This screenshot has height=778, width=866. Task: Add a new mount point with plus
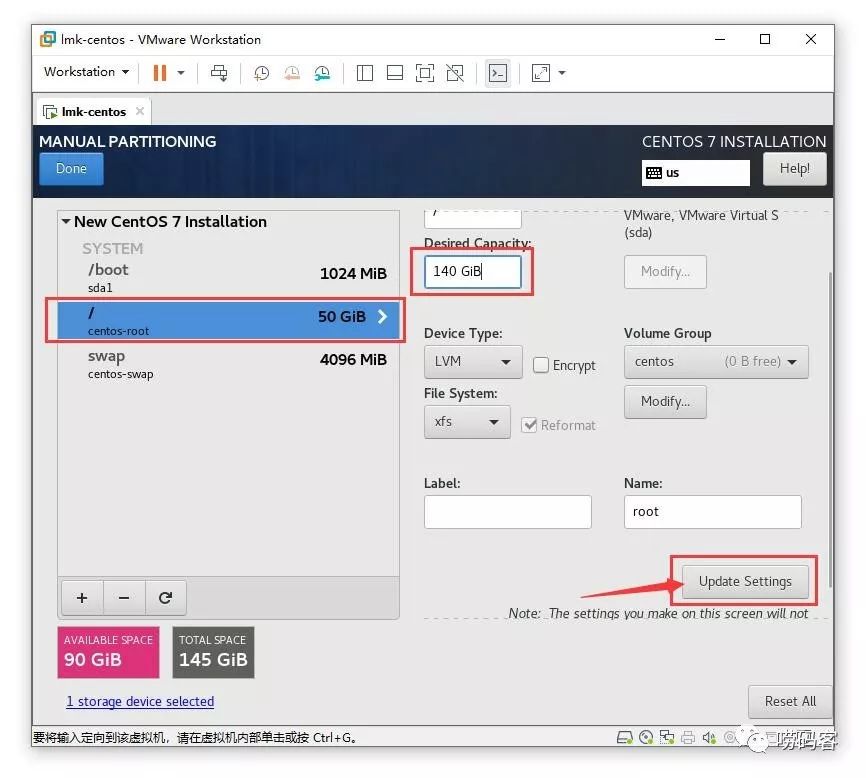tap(82, 597)
